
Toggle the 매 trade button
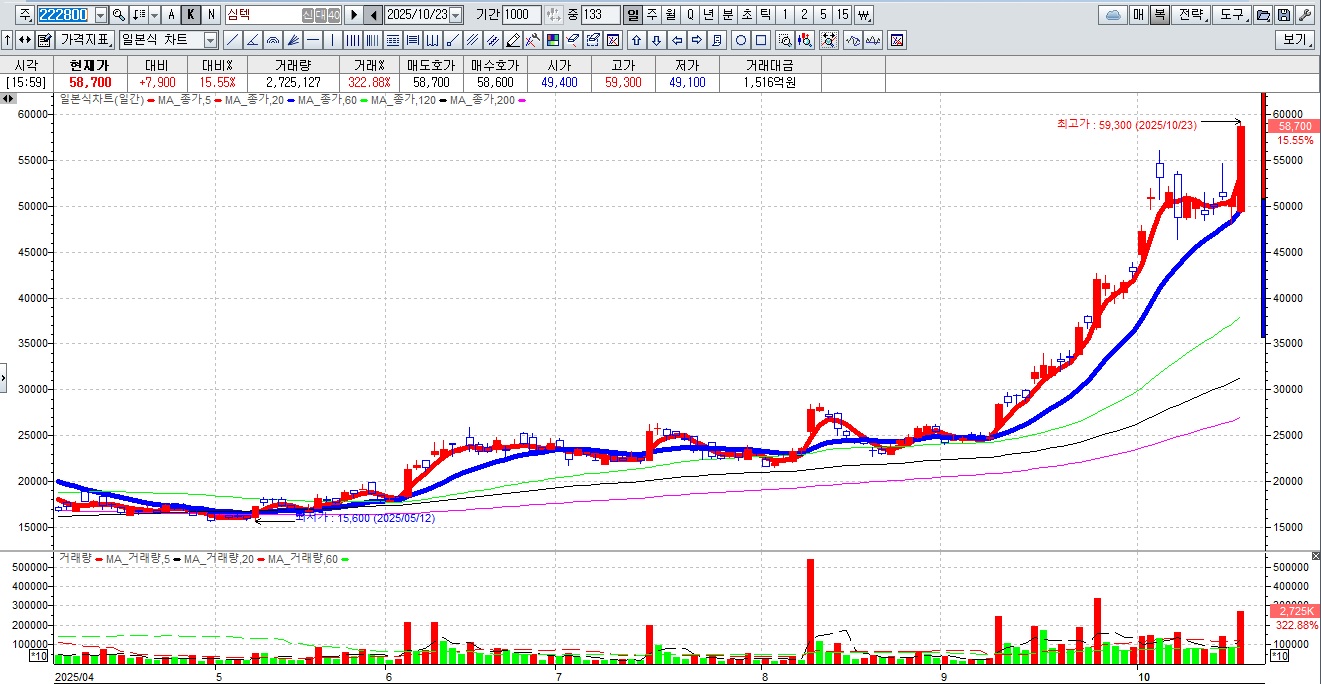[x=1139, y=15]
